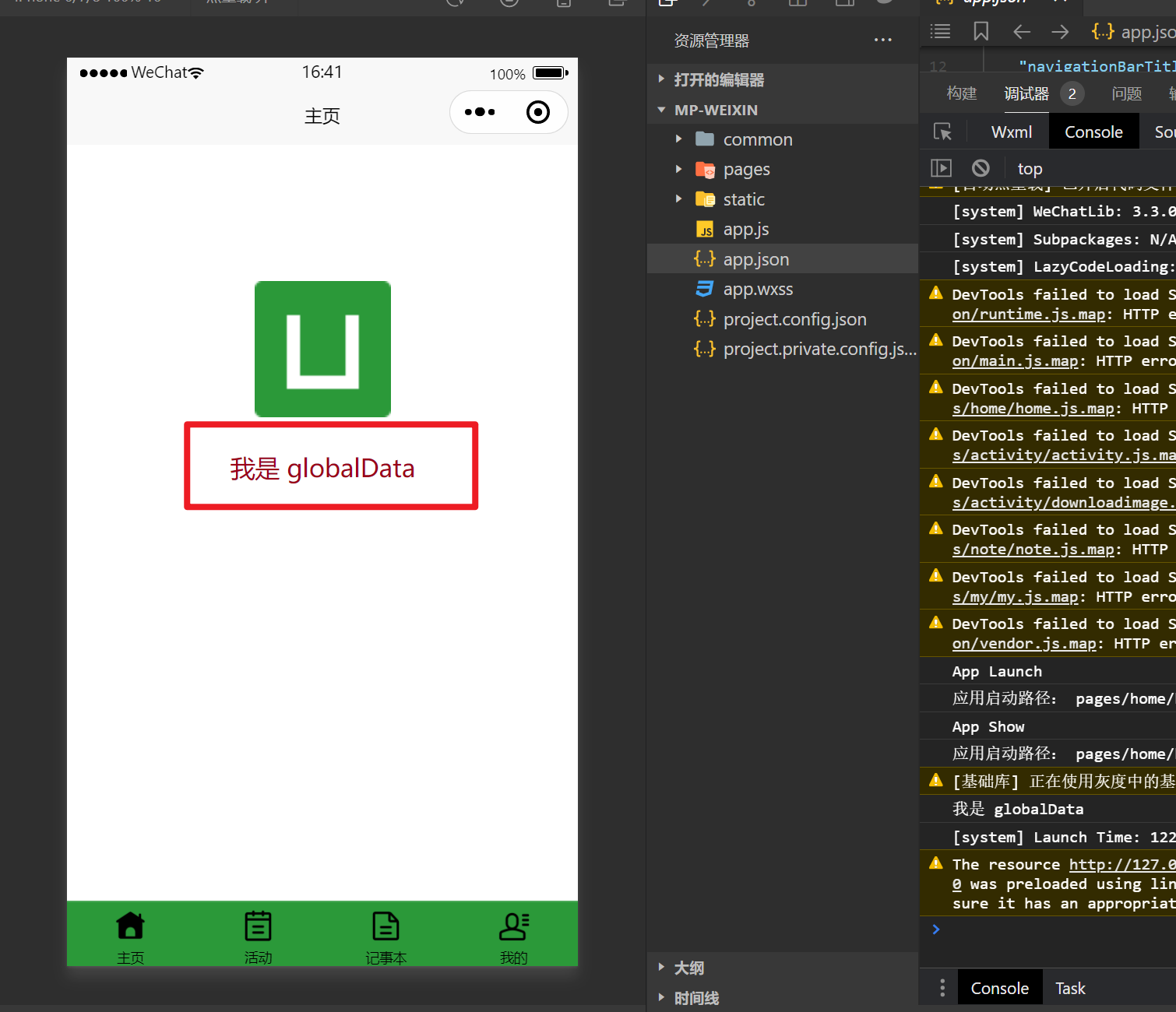Open the on/main.js.map link
The height and width of the screenshot is (1012, 1176).
coord(1015,361)
